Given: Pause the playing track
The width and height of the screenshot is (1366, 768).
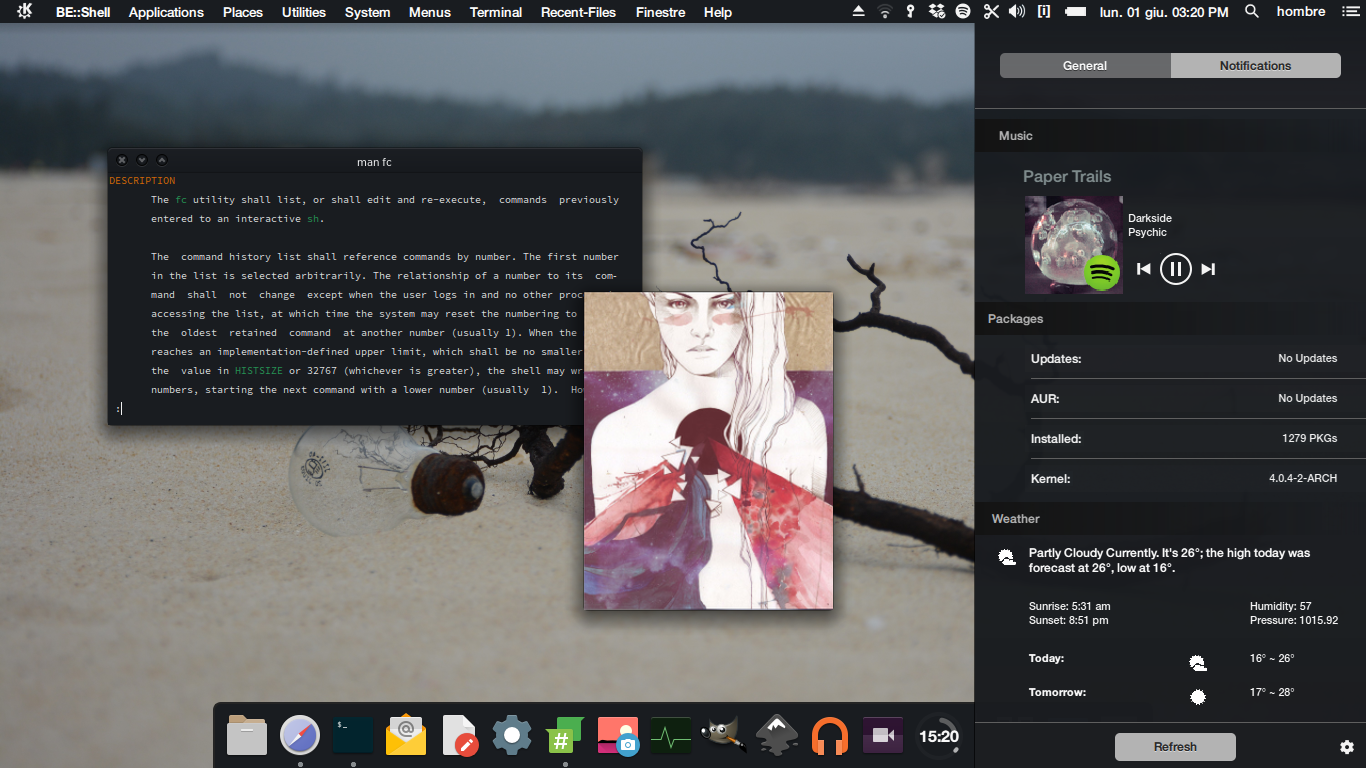Looking at the screenshot, I should pyautogui.click(x=1176, y=269).
